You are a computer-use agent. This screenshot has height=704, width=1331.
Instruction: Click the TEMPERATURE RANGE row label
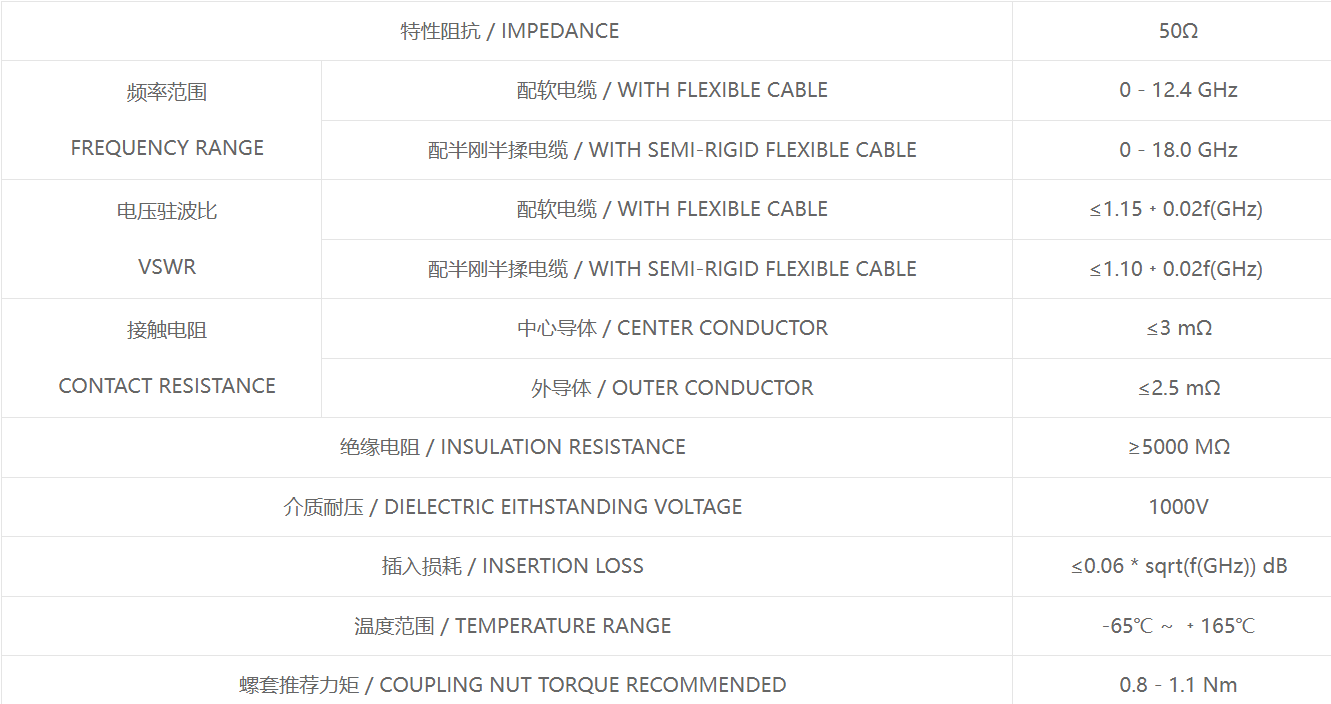click(x=513, y=626)
